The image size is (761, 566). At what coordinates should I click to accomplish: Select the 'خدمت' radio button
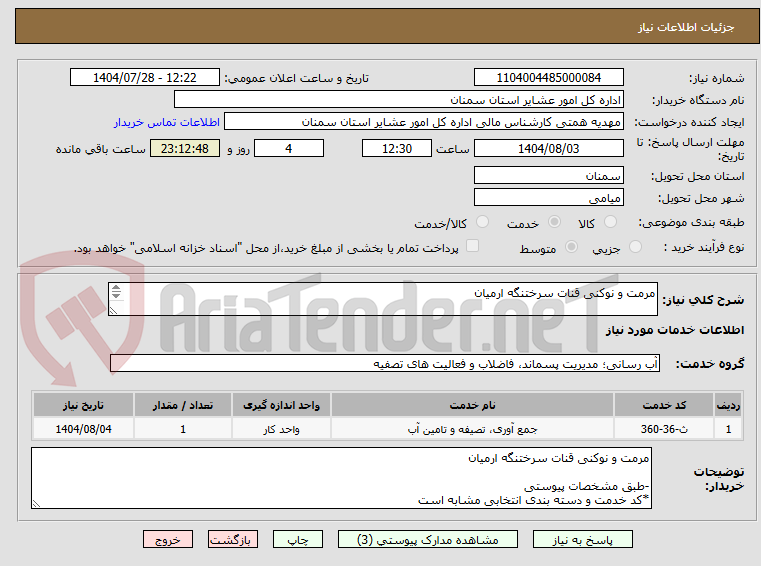554,222
